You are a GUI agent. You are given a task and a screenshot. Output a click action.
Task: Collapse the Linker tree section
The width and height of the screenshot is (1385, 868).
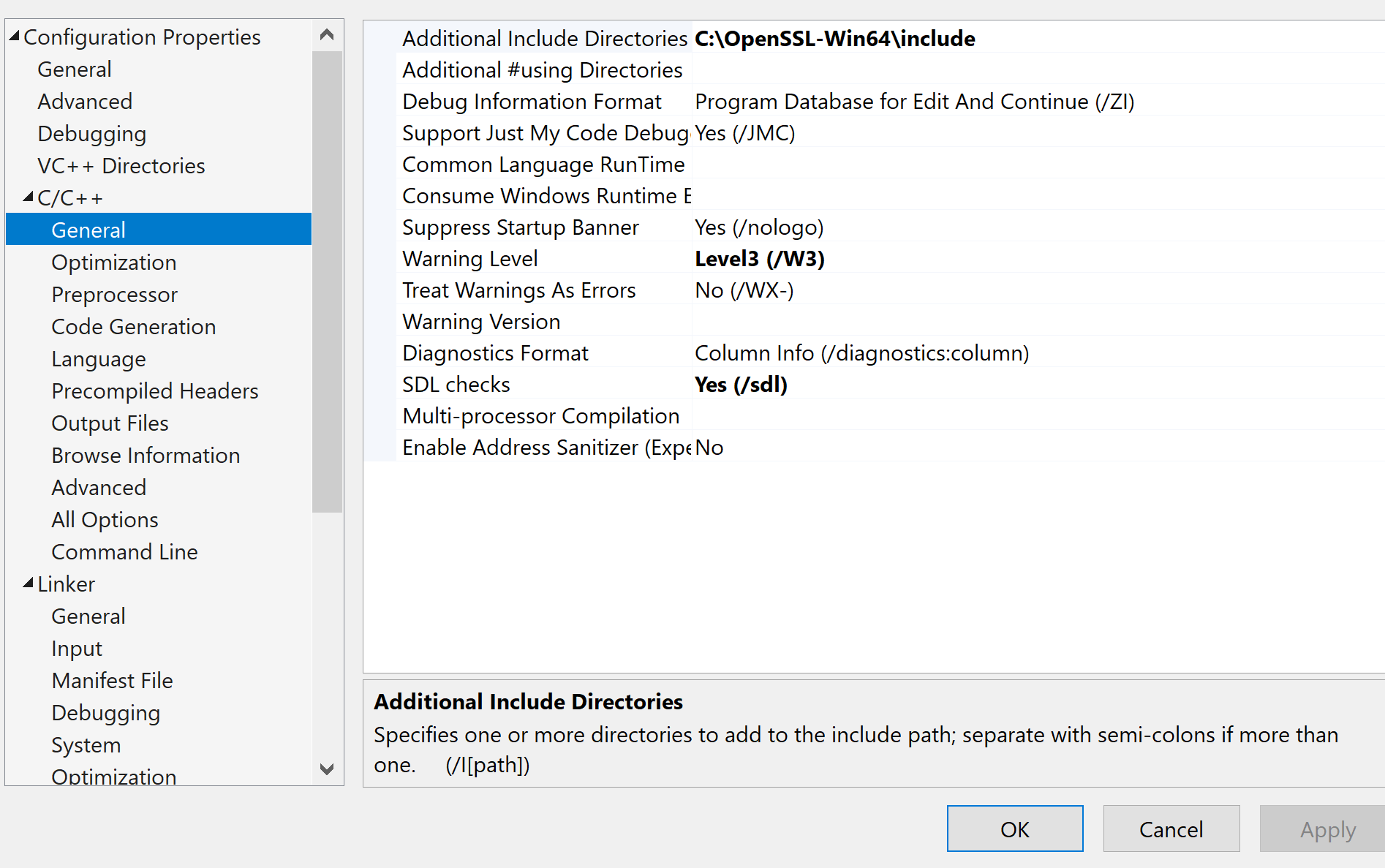(x=29, y=584)
